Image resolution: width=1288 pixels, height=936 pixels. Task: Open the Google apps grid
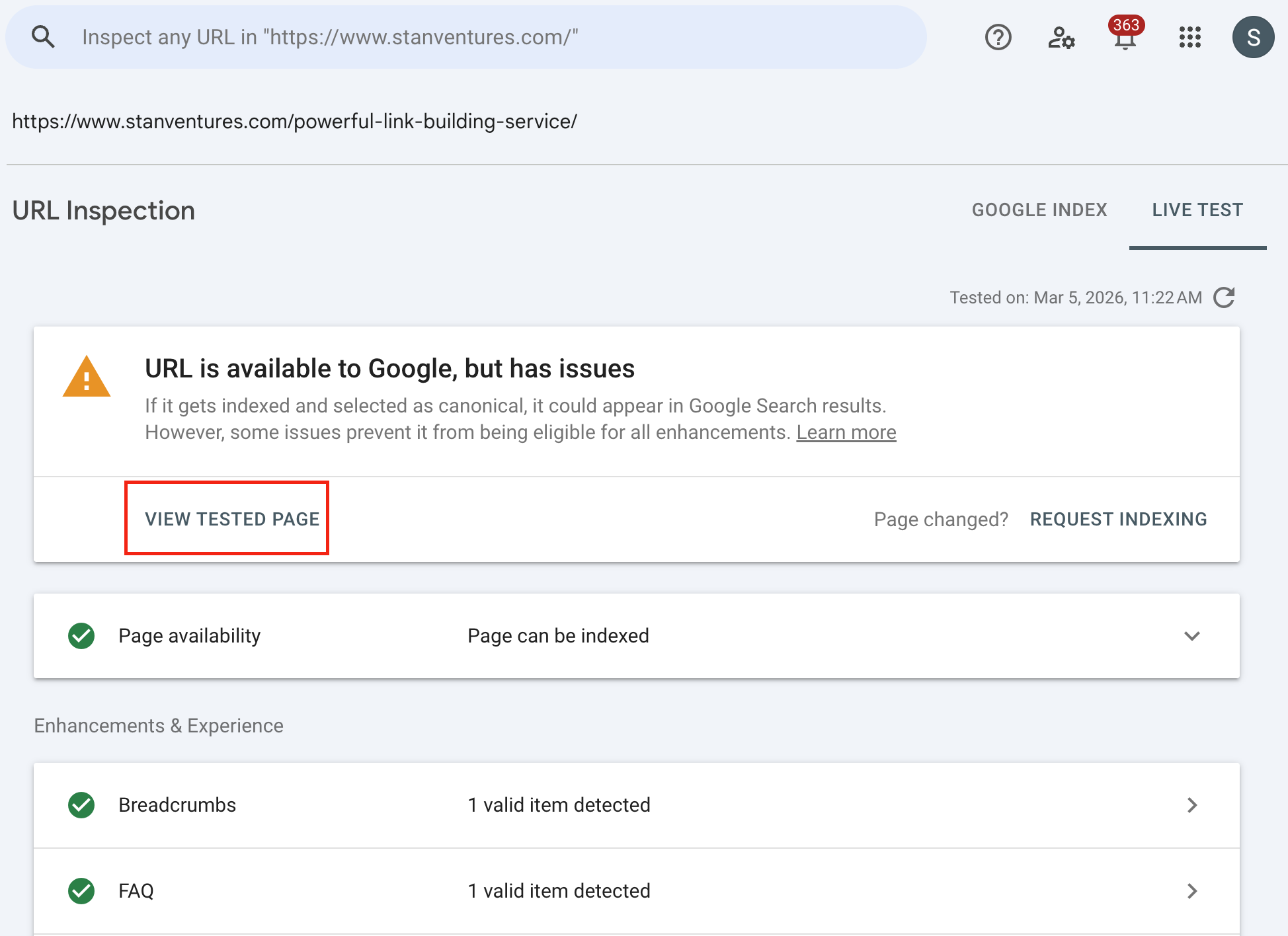1189,38
